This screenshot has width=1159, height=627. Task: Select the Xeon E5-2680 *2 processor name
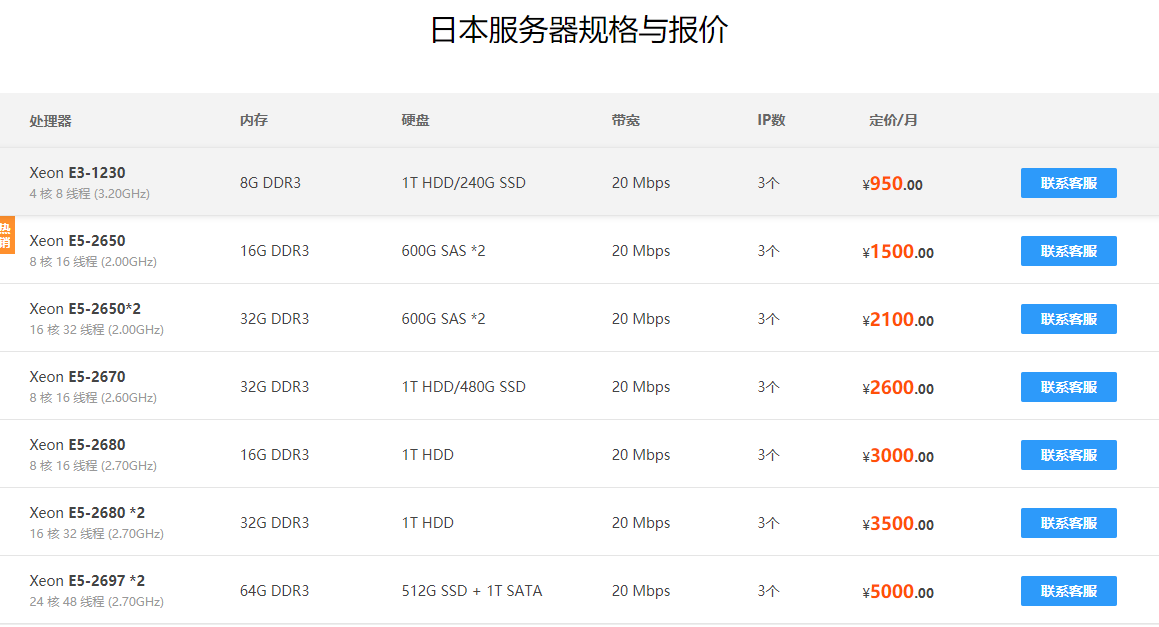point(87,512)
